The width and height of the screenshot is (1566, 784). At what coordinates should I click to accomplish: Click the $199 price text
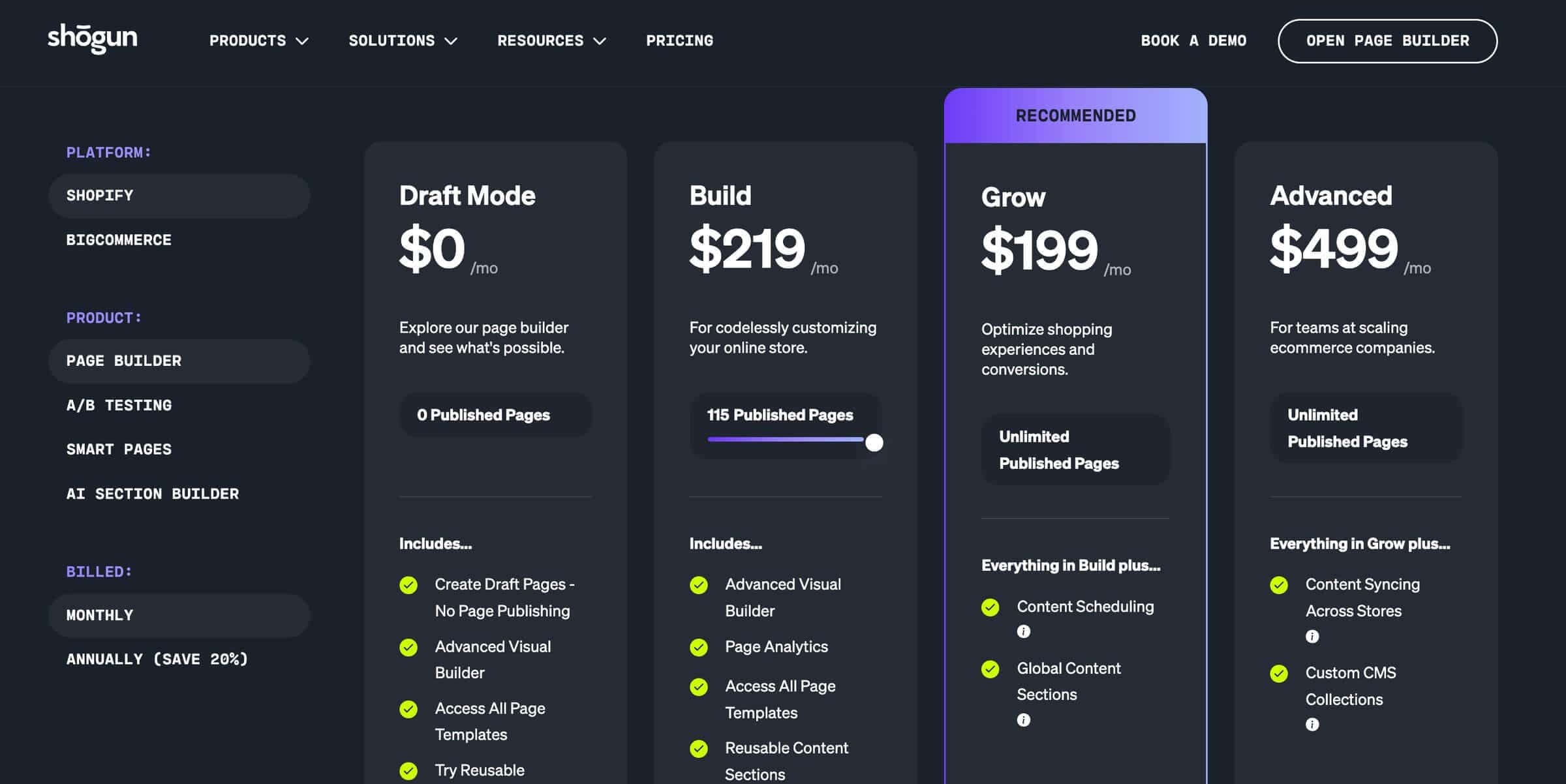coord(1040,250)
